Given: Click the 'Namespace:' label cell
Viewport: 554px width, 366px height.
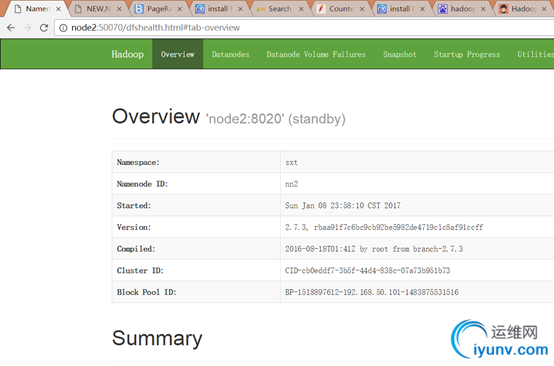Looking at the screenshot, I should 196,162.
